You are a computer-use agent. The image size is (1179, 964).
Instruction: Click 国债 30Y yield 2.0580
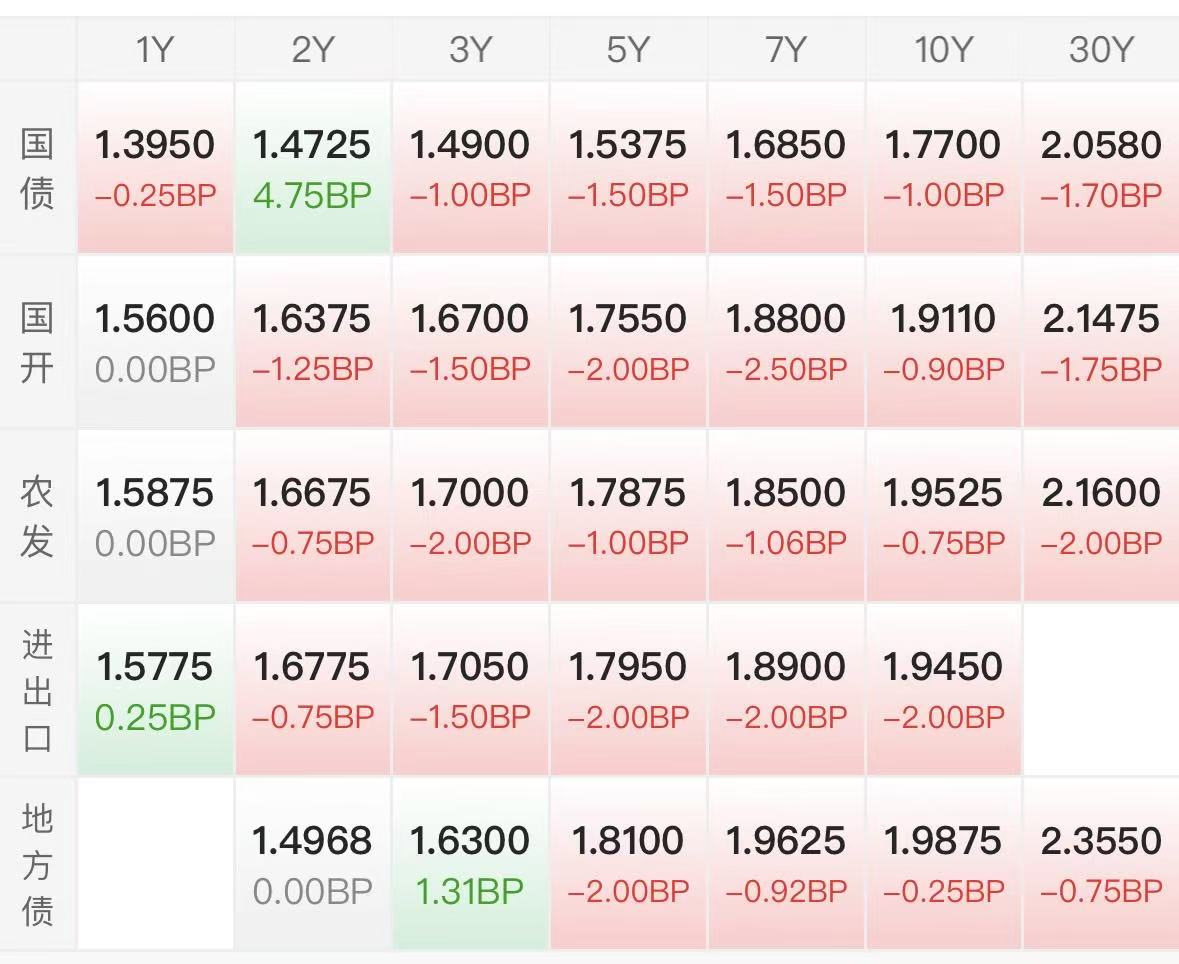pos(1100,168)
